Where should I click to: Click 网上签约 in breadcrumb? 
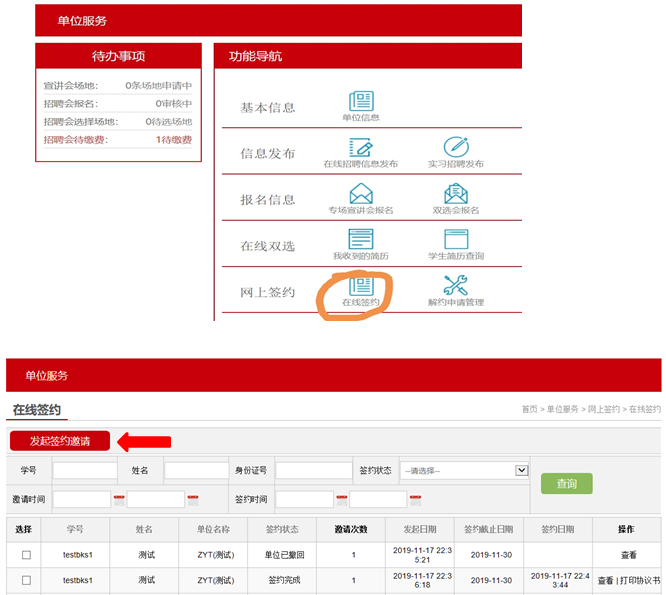tap(604, 409)
